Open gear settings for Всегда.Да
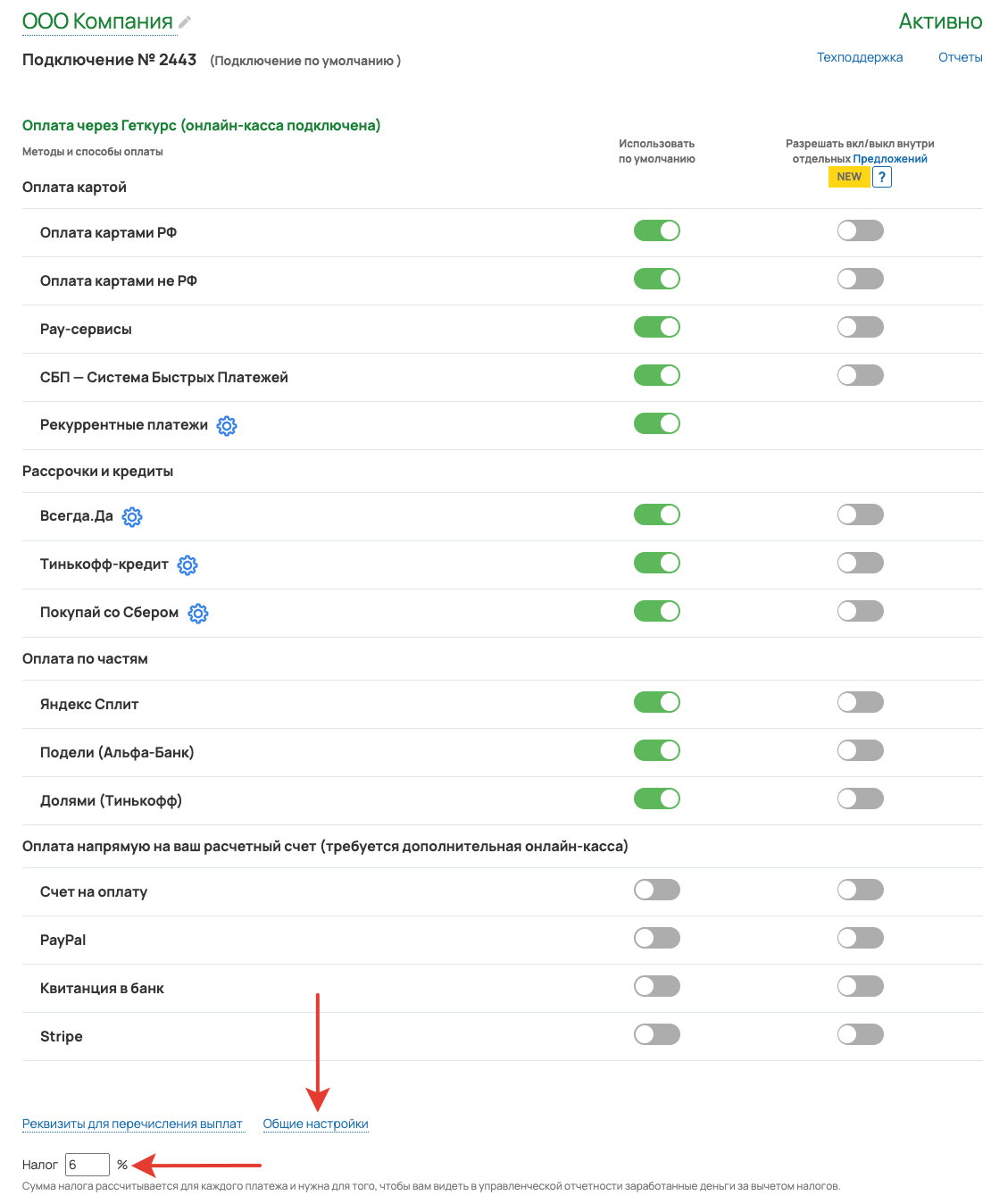991x1204 pixels. (x=132, y=517)
